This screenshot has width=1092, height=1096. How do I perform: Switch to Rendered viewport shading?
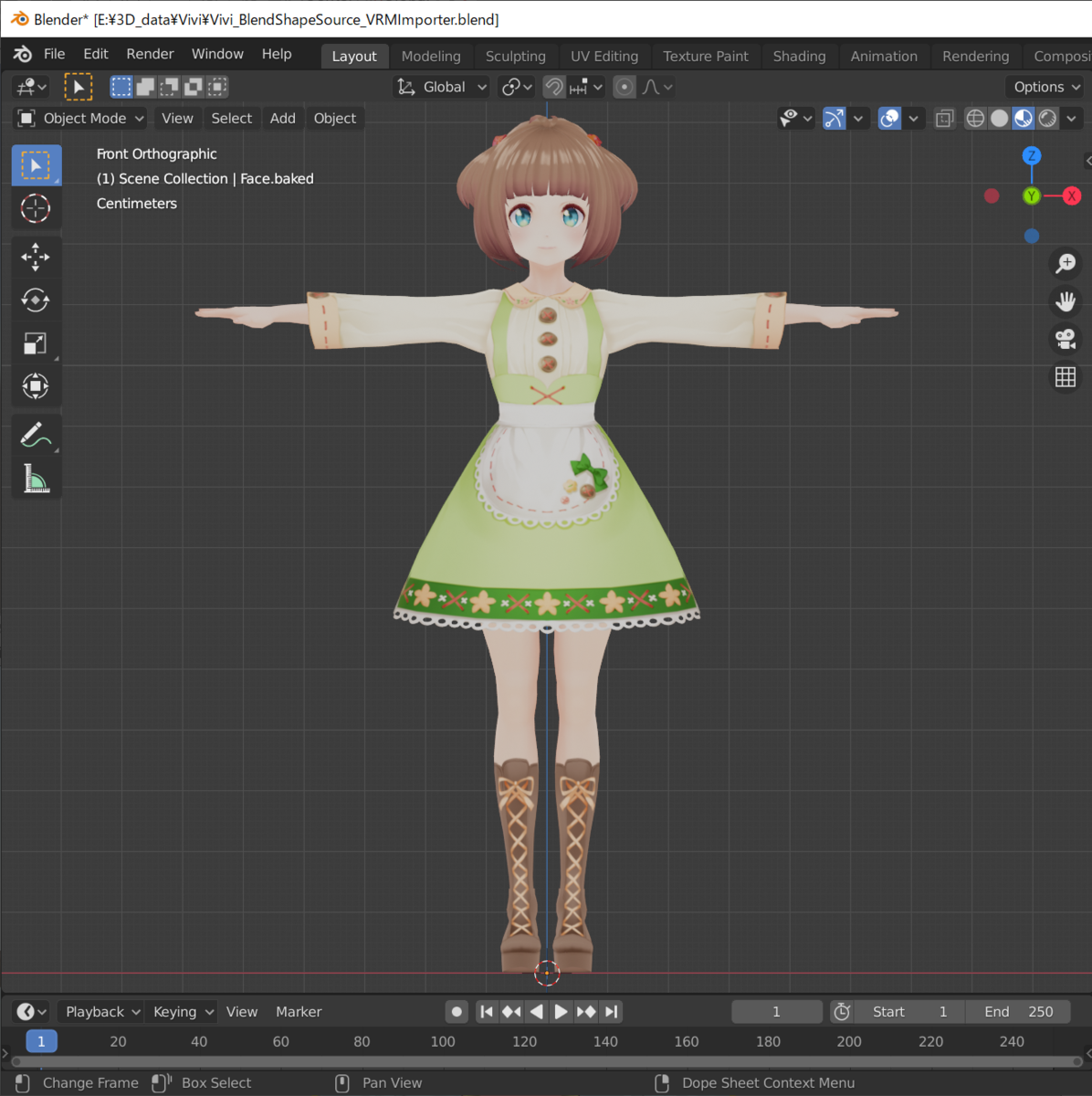coord(1047,118)
